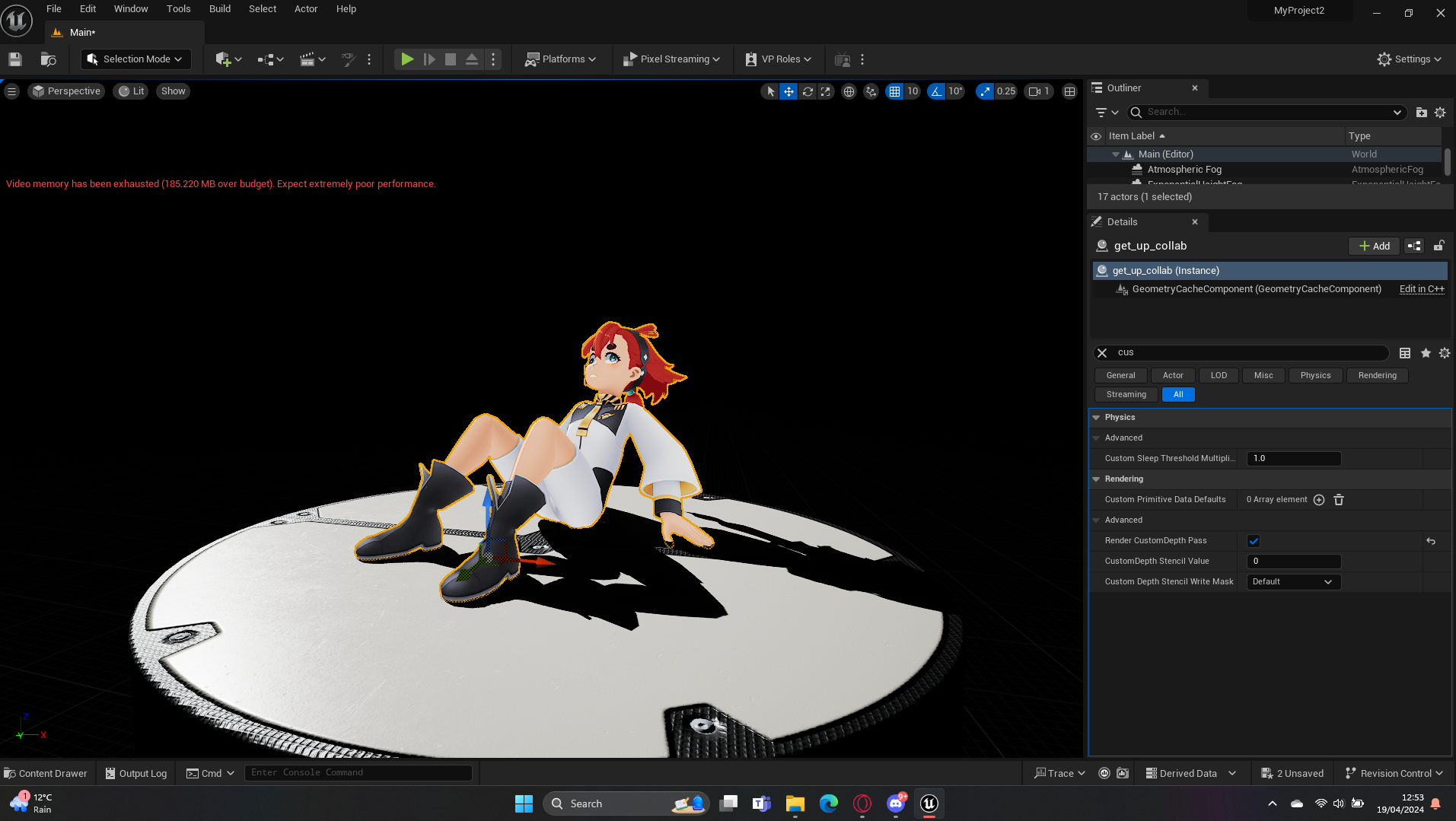Click the Eject button in the toolbar
This screenshot has width=1456, height=821.
[472, 59]
